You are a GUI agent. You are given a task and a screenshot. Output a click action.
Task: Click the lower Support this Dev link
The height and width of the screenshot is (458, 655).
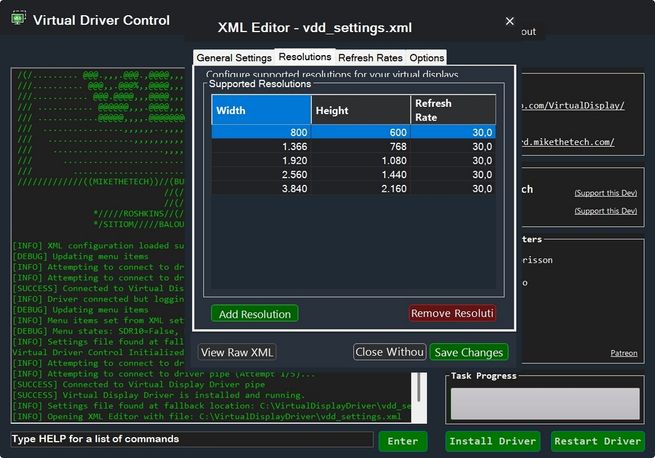[606, 211]
